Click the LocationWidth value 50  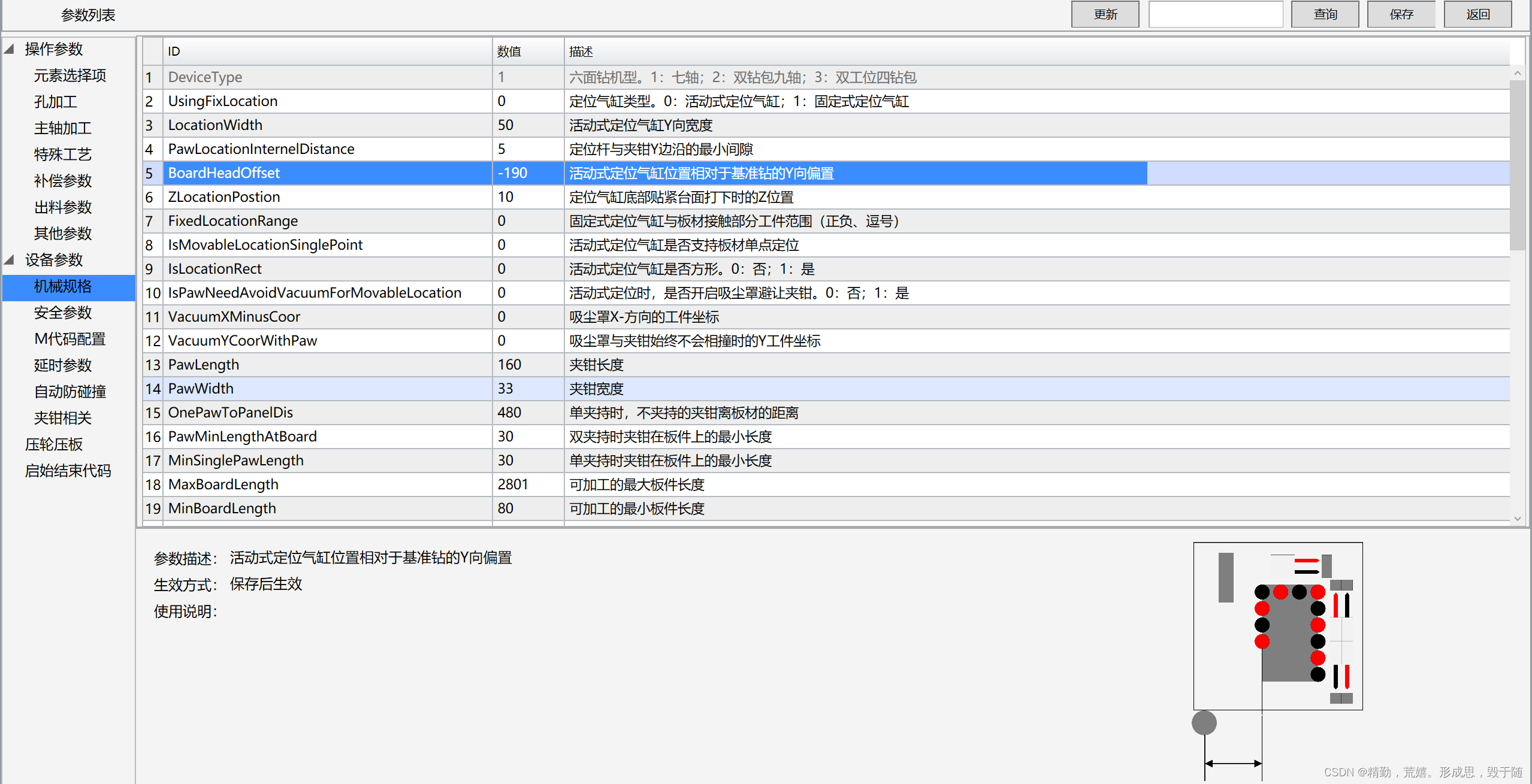[505, 125]
